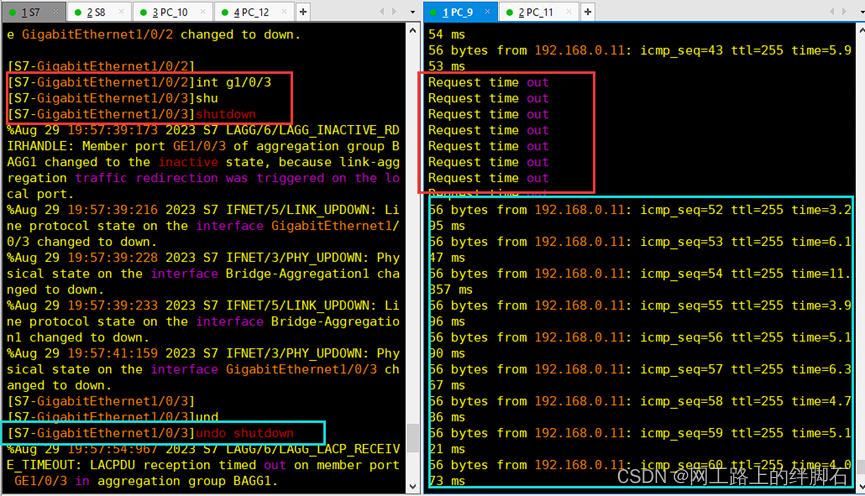Viewport: 865px width, 496px height.
Task: Click the ping reply line with icmp_seq=43
Action: point(640,50)
